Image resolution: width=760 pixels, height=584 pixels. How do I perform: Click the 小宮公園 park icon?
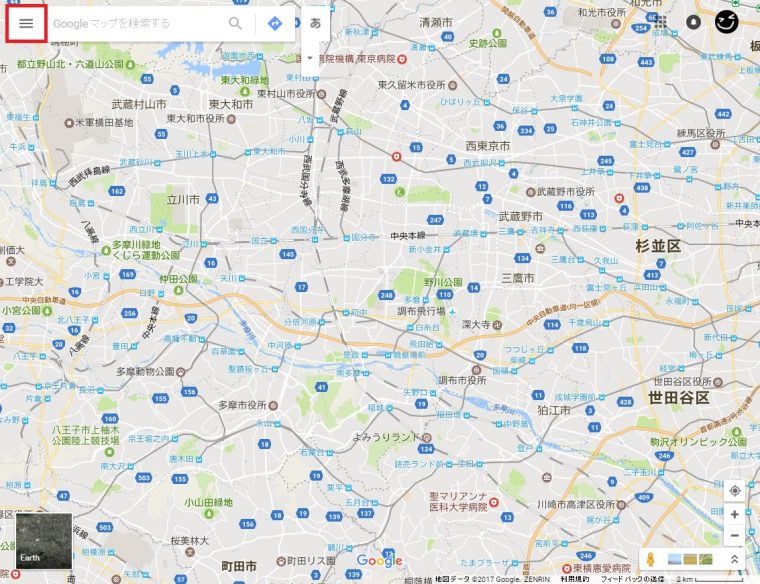[x=47, y=311]
